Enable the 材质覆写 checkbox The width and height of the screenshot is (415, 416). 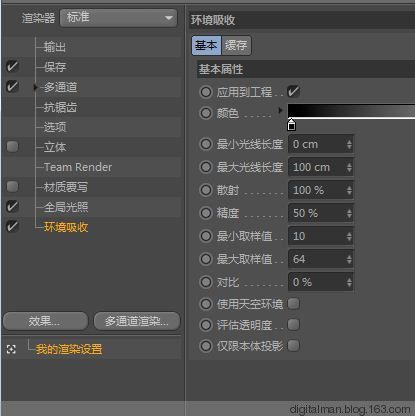click(12, 187)
